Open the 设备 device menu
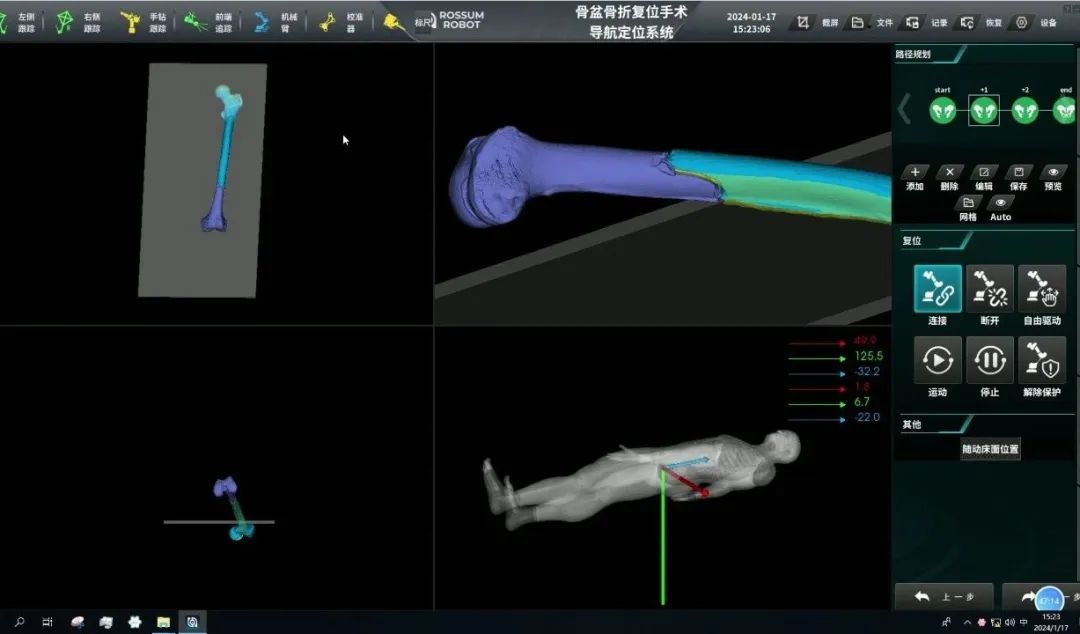The width and height of the screenshot is (1080, 634). pyautogui.click(x=1021, y=22)
